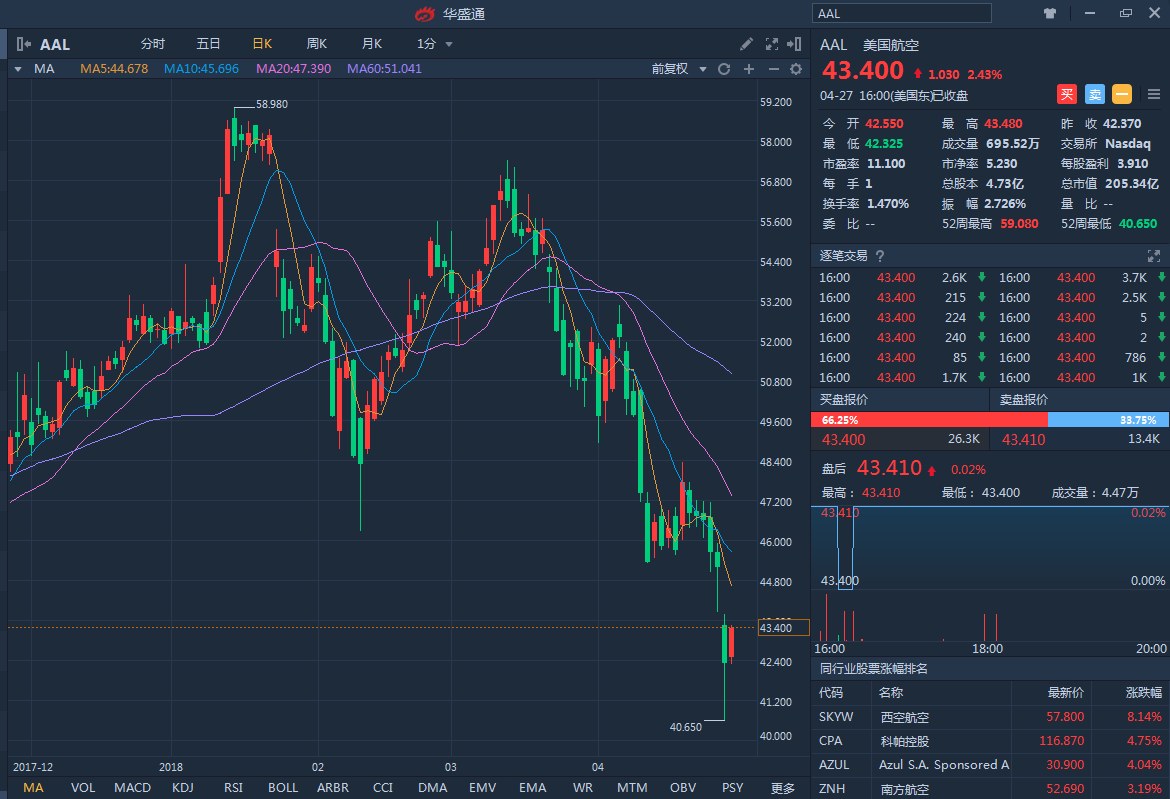1170x799 pixels.
Task: Click the fullscreen chart expand icon
Action: 771,44
